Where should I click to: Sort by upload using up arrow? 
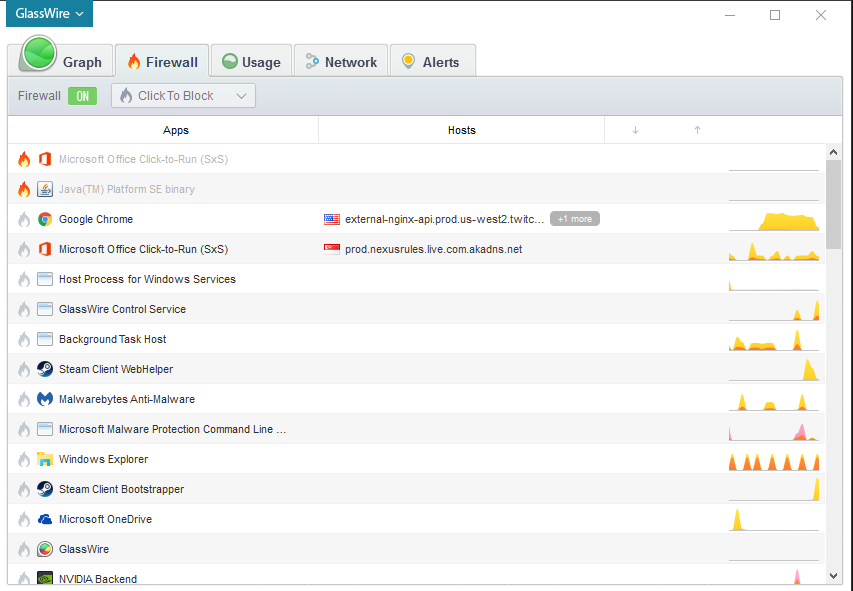tap(697, 130)
